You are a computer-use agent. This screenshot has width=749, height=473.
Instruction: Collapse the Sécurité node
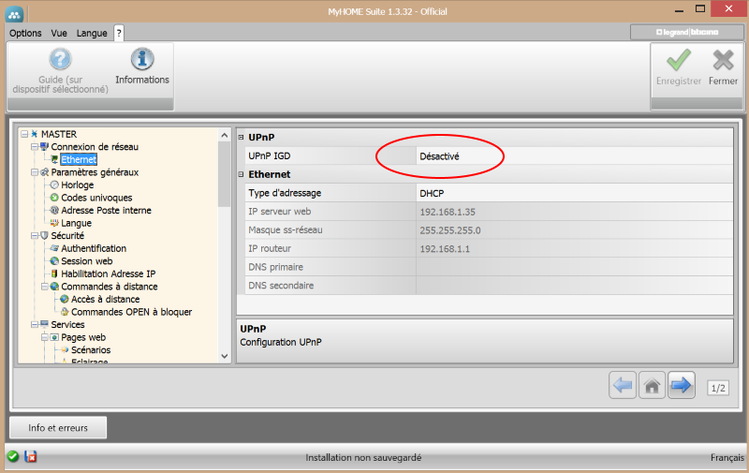[x=34, y=236]
